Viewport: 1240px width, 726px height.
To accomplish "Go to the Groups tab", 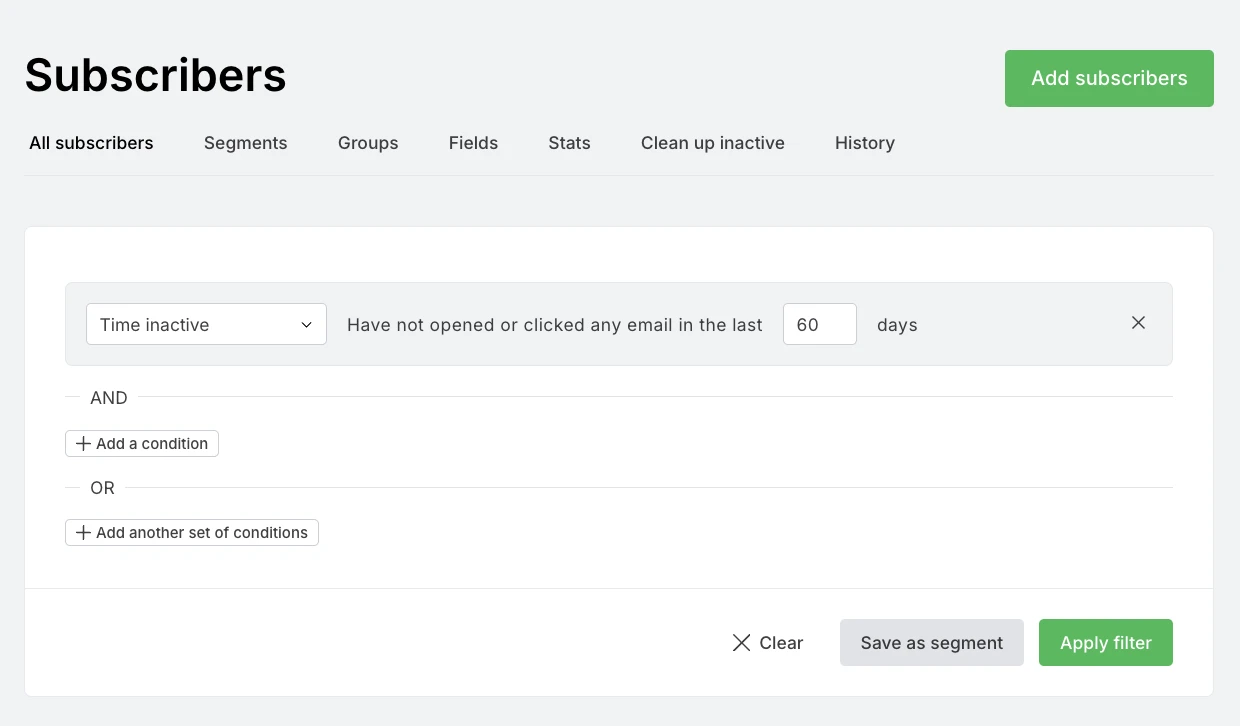I will click(368, 143).
